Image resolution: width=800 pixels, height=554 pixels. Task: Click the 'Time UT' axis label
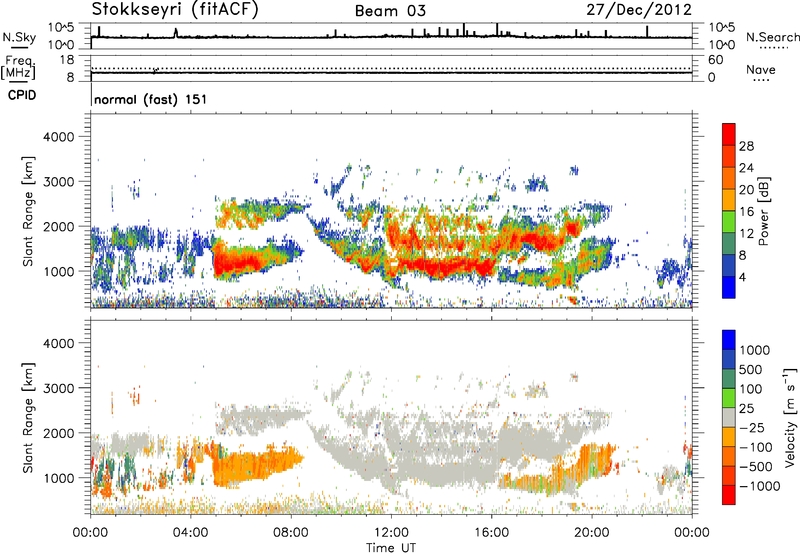[391, 548]
